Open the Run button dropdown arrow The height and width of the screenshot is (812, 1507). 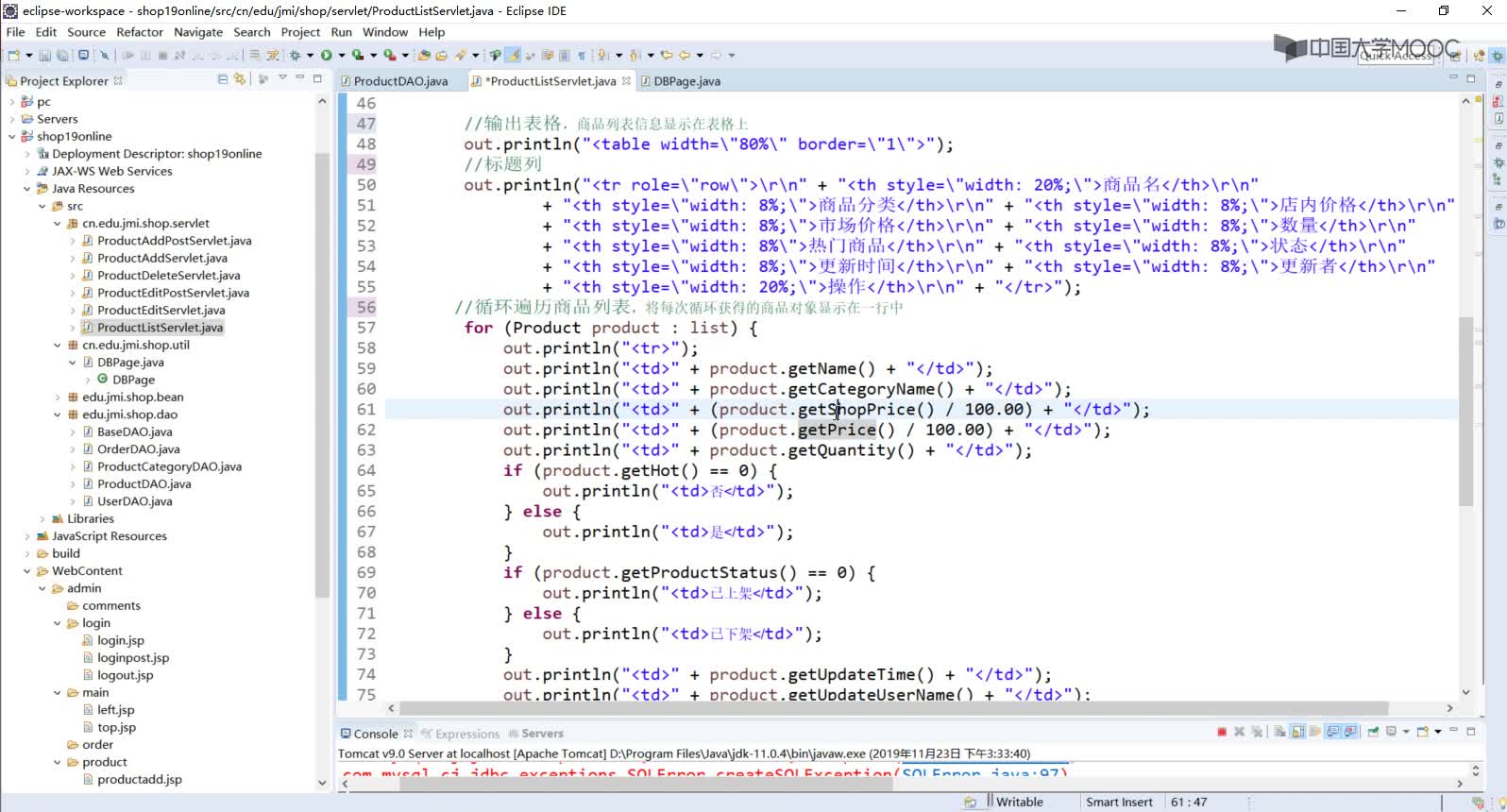click(341, 55)
